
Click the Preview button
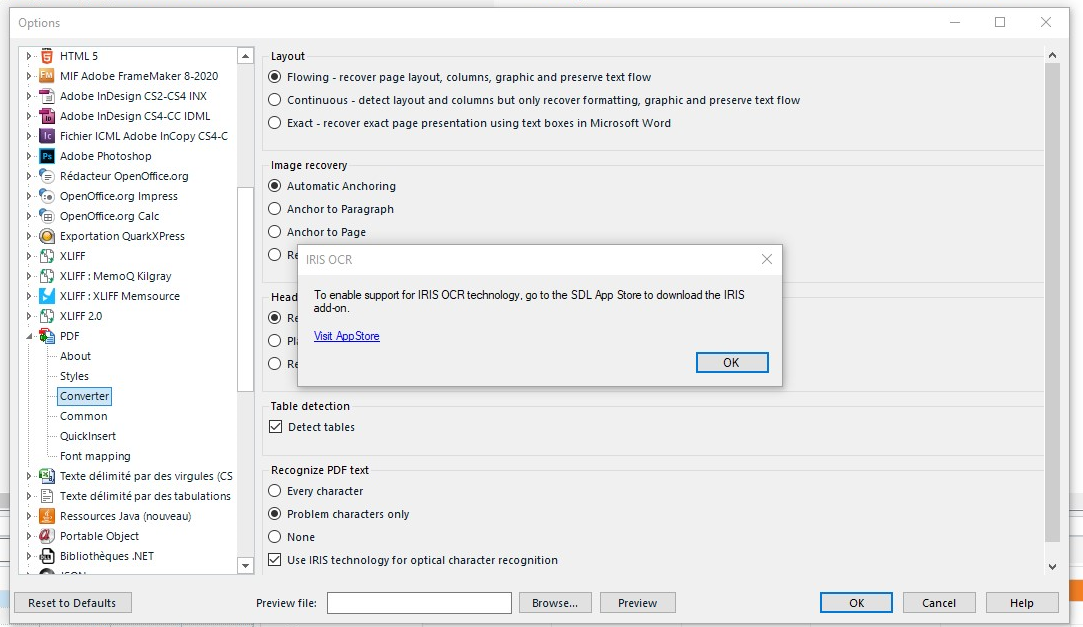[638, 603]
